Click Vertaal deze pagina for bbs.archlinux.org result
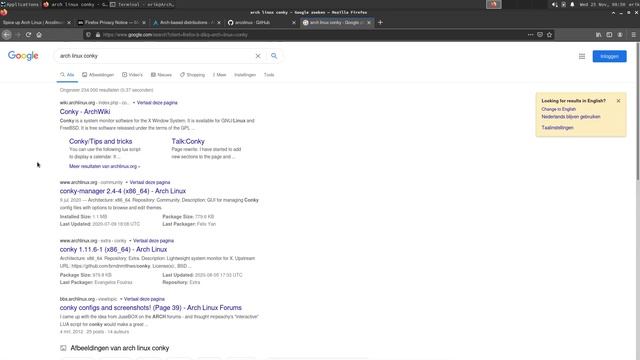 click(x=144, y=299)
